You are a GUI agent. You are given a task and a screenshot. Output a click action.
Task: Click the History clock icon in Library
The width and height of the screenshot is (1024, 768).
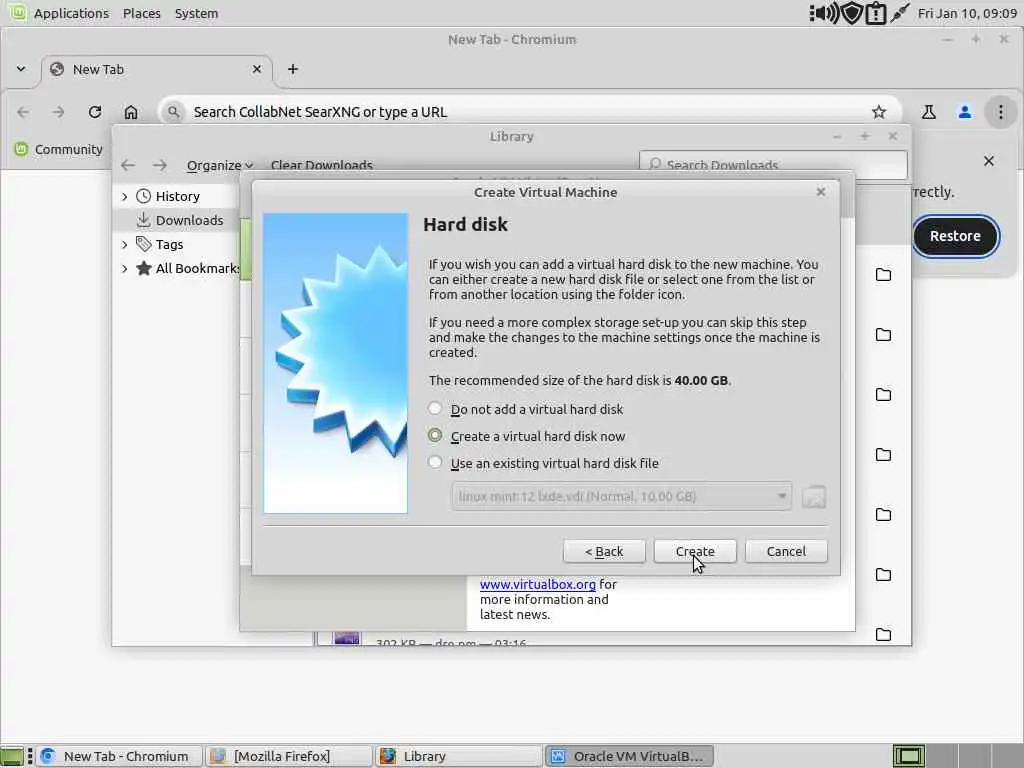click(x=144, y=196)
